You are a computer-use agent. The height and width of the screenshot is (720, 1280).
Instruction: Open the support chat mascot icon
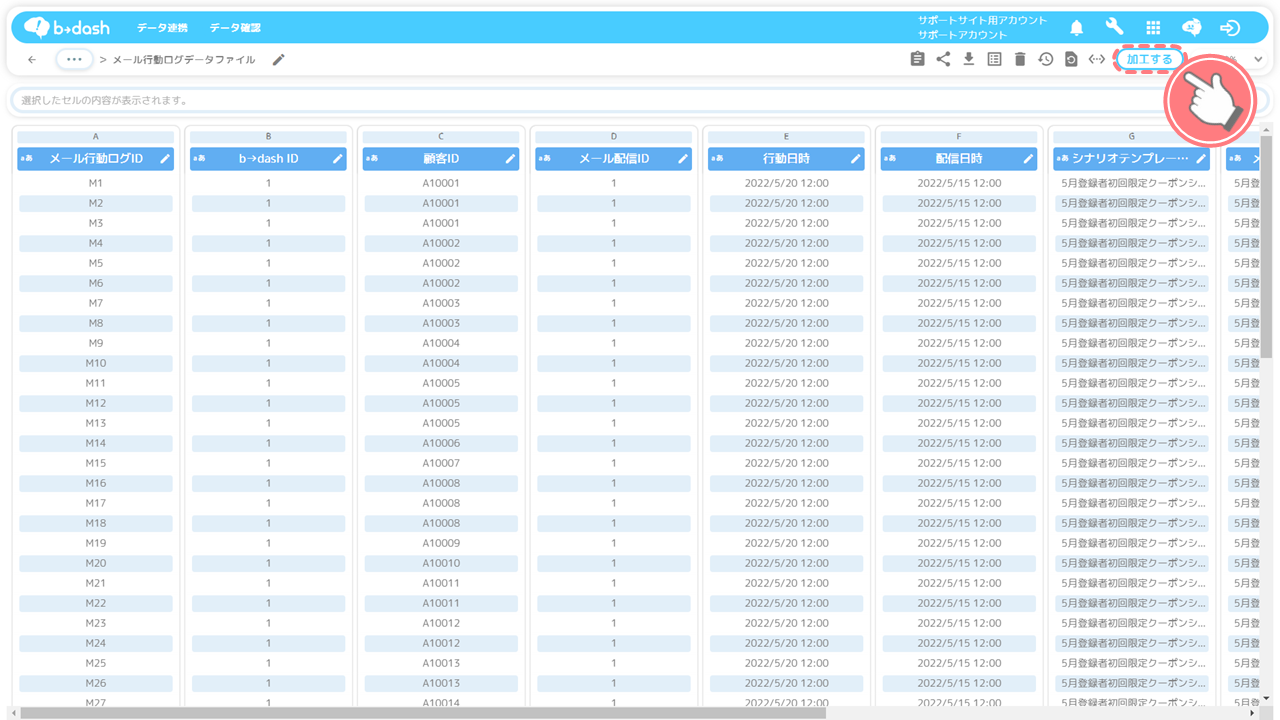1191,28
